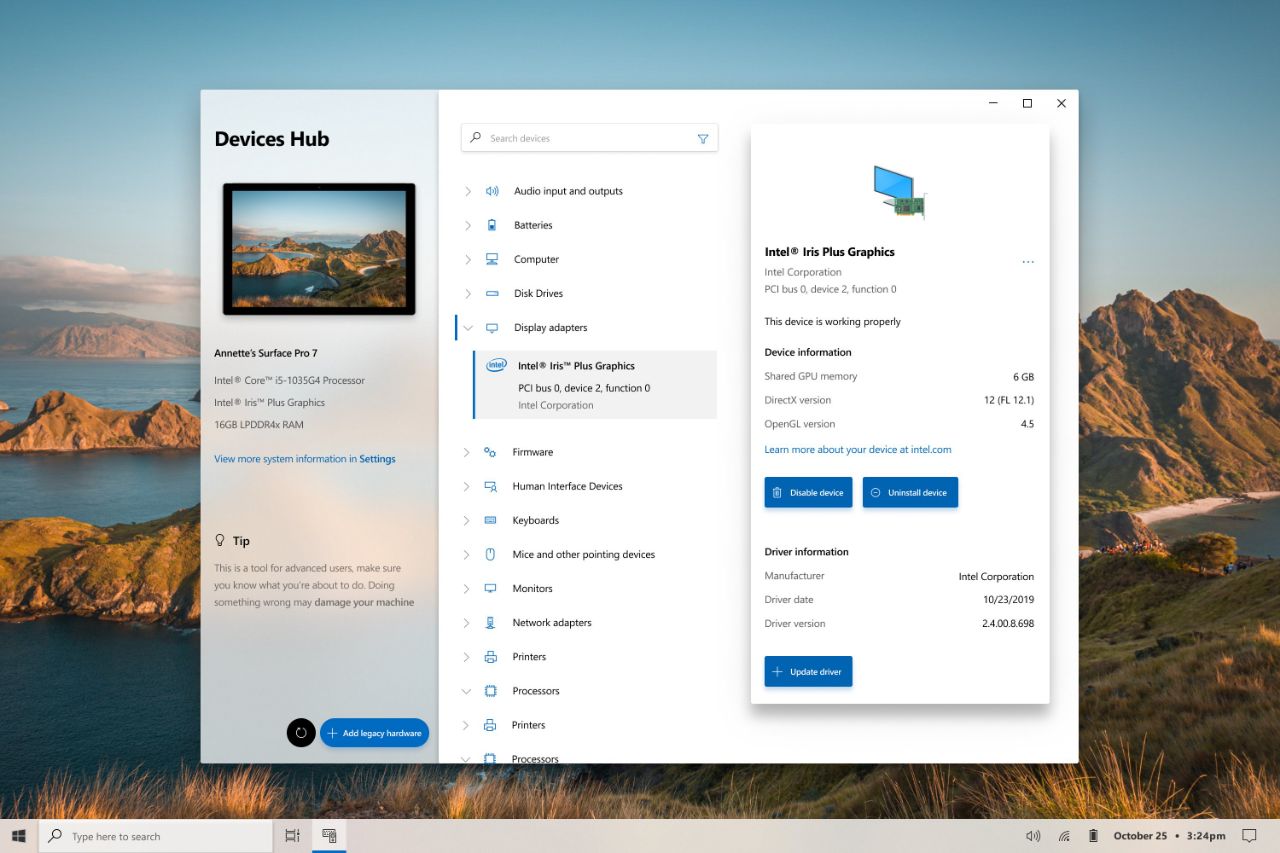The image size is (1280, 853).
Task: Collapse the Display adapters chevron
Action: (467, 328)
